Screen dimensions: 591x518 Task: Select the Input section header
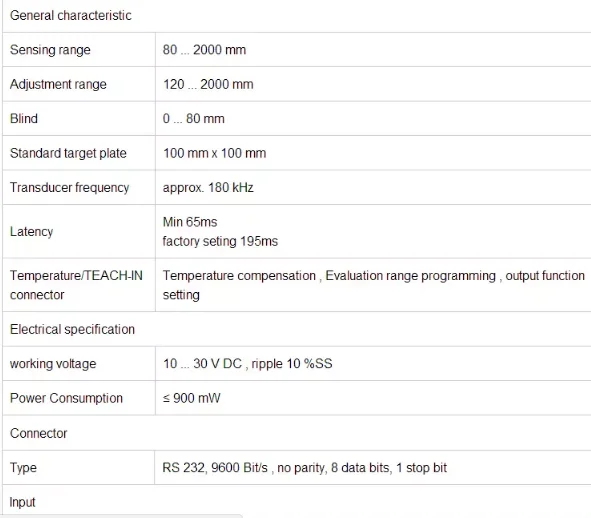pyautogui.click(x=22, y=502)
